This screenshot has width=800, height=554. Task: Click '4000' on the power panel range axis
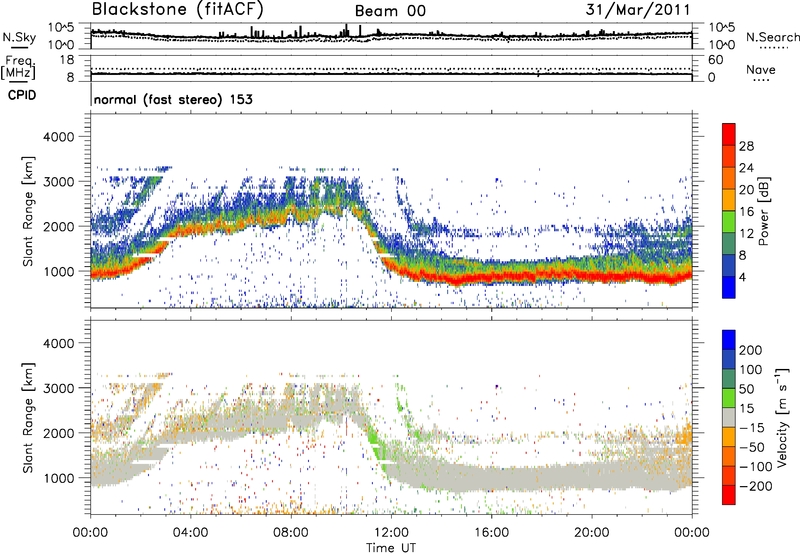click(x=58, y=137)
